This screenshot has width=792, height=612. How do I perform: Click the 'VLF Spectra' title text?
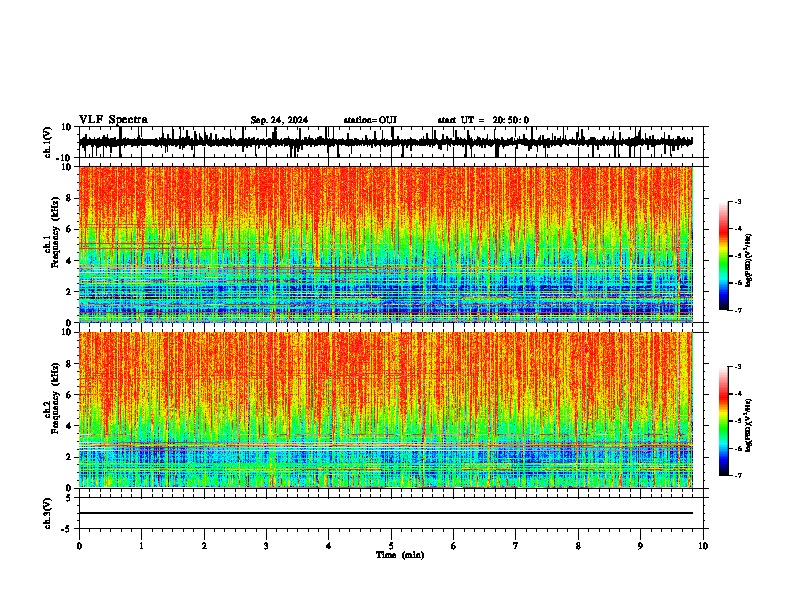point(113,120)
